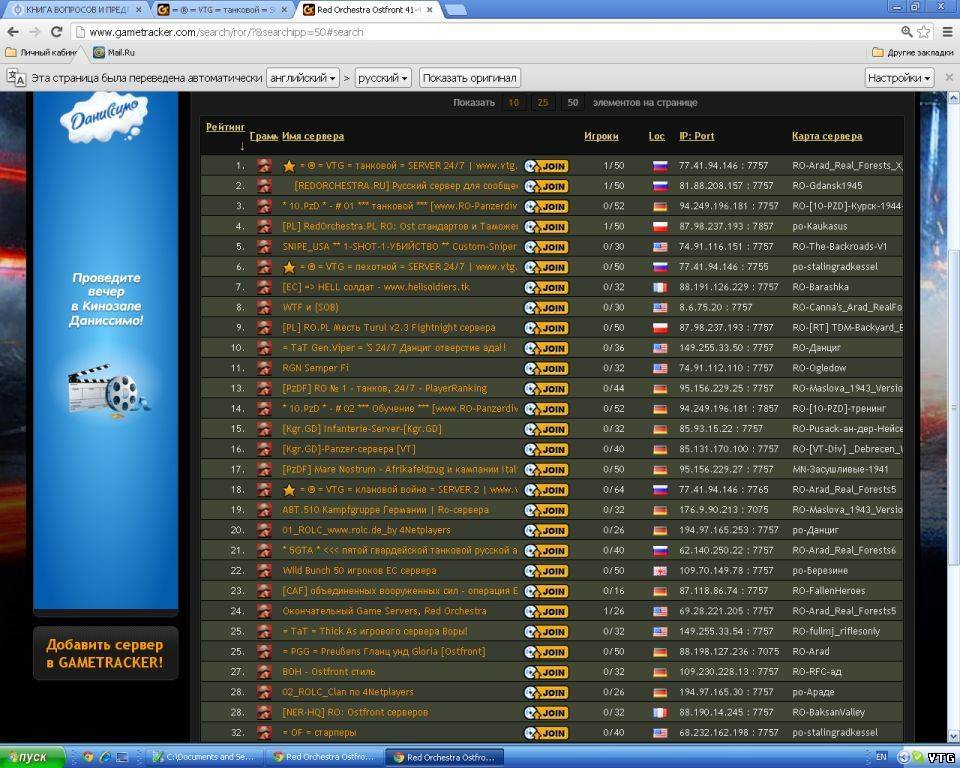The width and height of the screenshot is (960, 768).
Task: Show 50 items per page
Action: coord(572,103)
